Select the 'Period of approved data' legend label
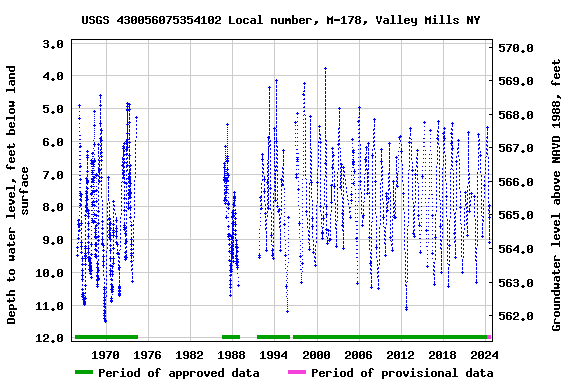 click(x=179, y=373)
